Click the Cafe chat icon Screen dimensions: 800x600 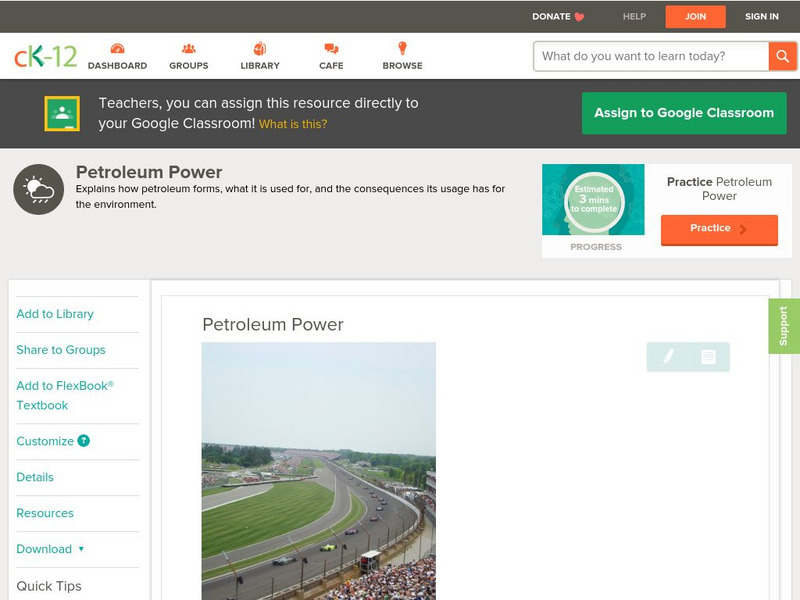pyautogui.click(x=331, y=49)
